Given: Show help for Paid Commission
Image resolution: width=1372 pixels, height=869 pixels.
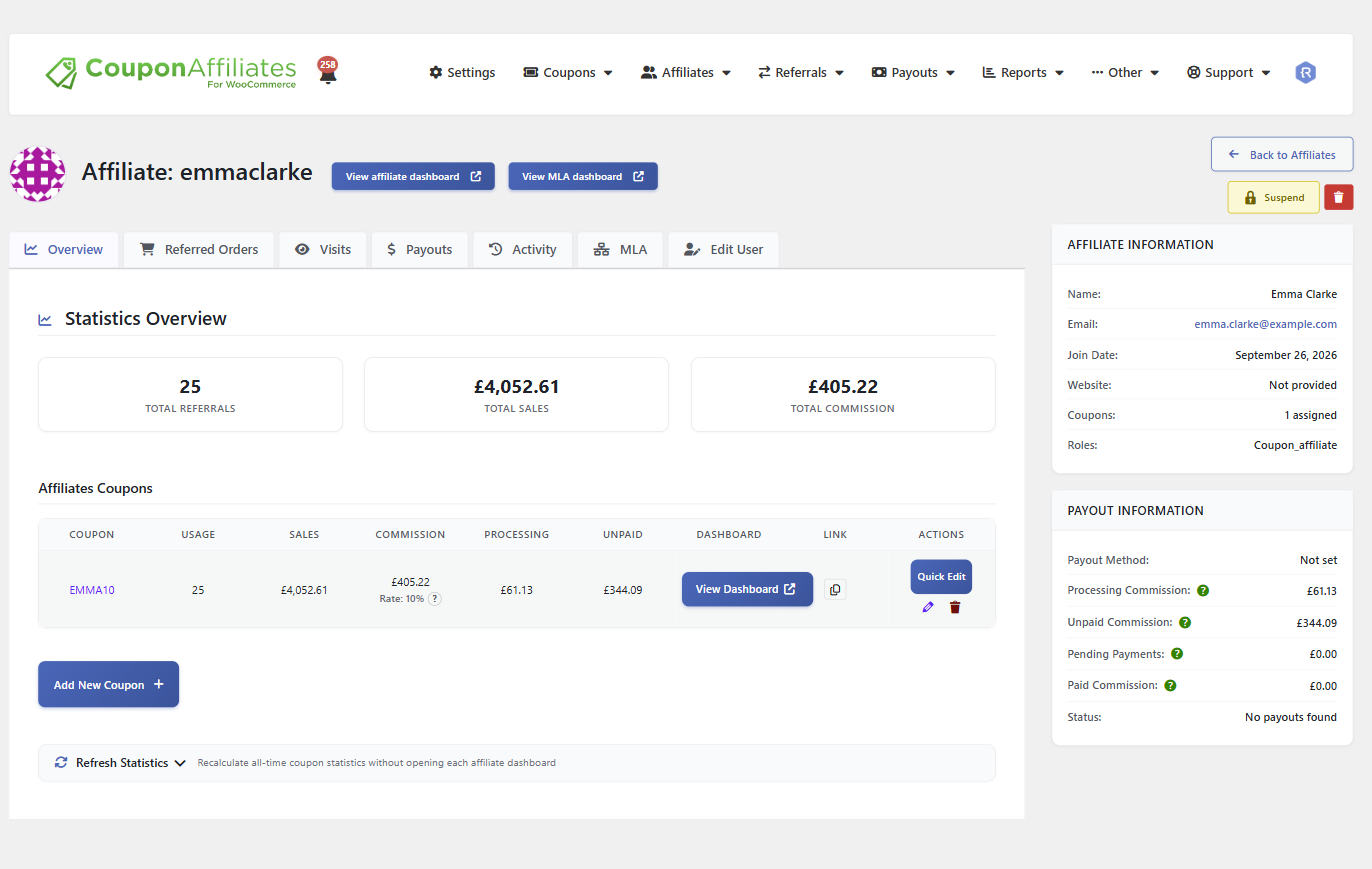Looking at the screenshot, I should [x=1170, y=686].
